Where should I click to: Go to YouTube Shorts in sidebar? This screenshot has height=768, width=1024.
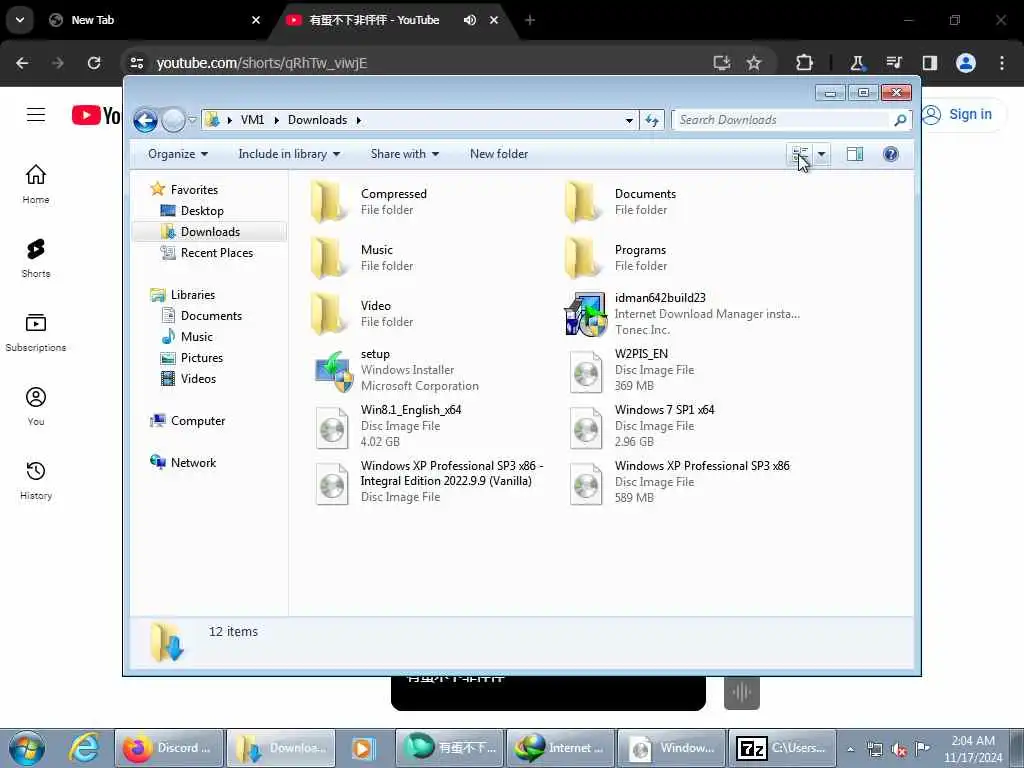(36, 258)
